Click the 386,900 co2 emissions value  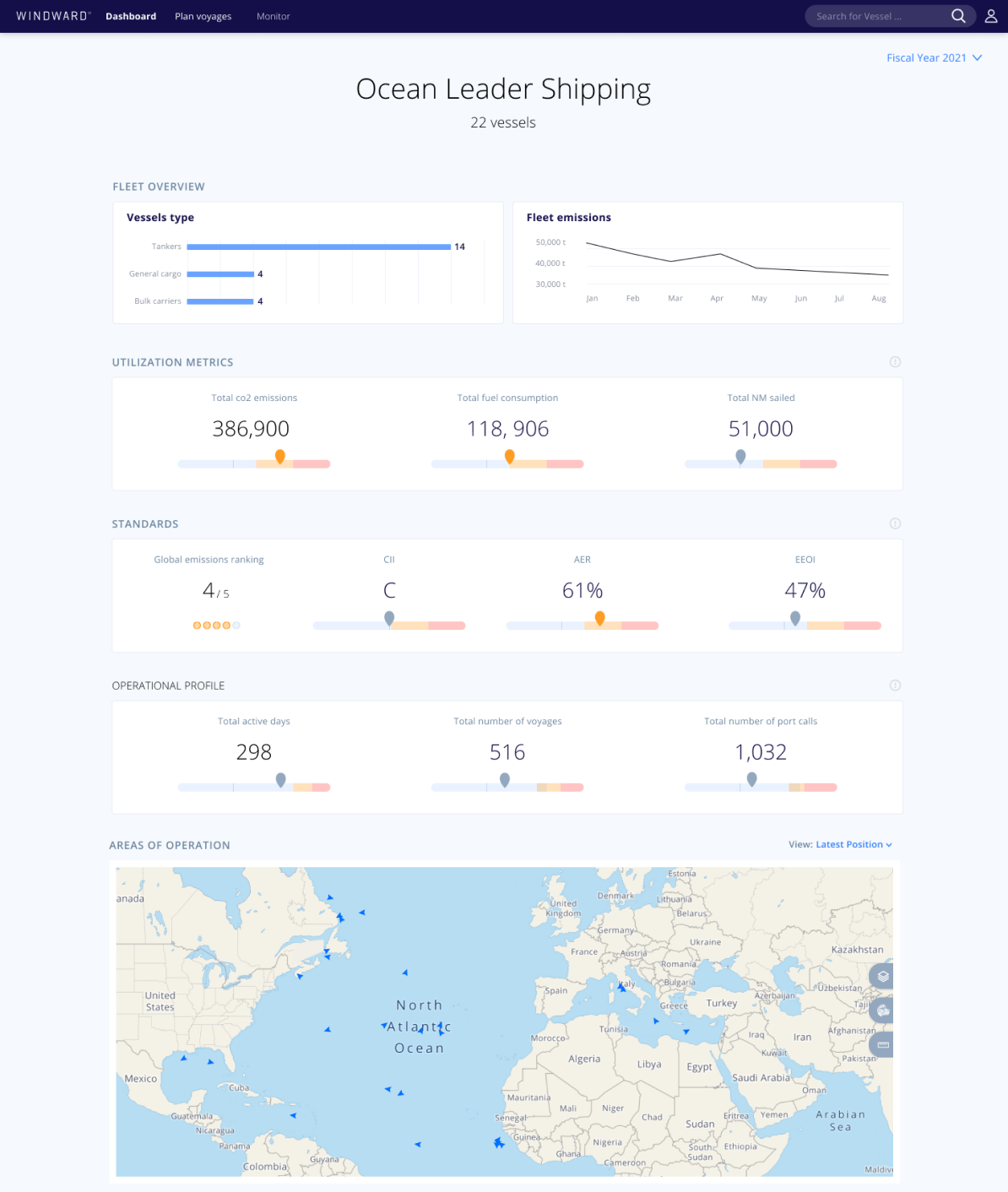(x=251, y=429)
